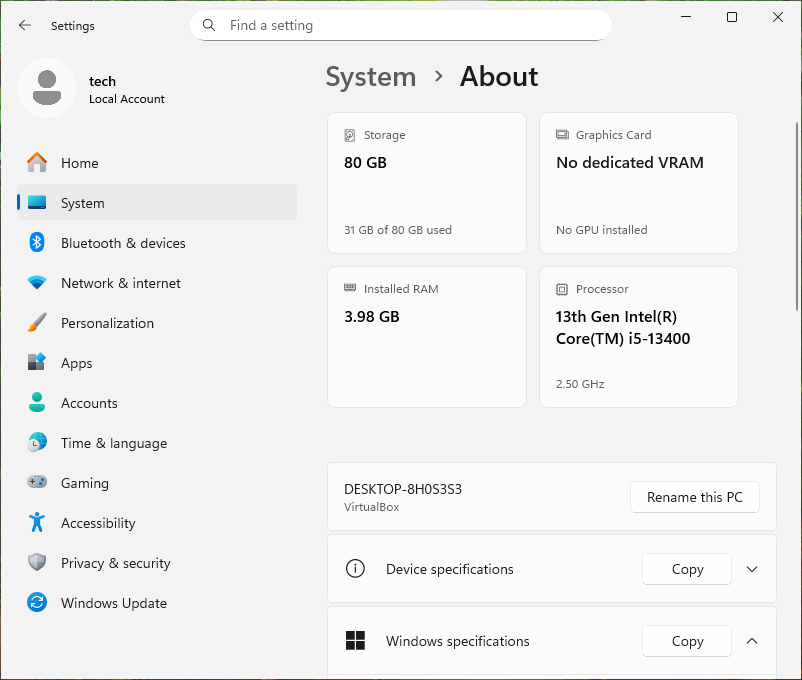The height and width of the screenshot is (680, 802).
Task: Click the Apps icon in sidebar
Action: [37, 362]
